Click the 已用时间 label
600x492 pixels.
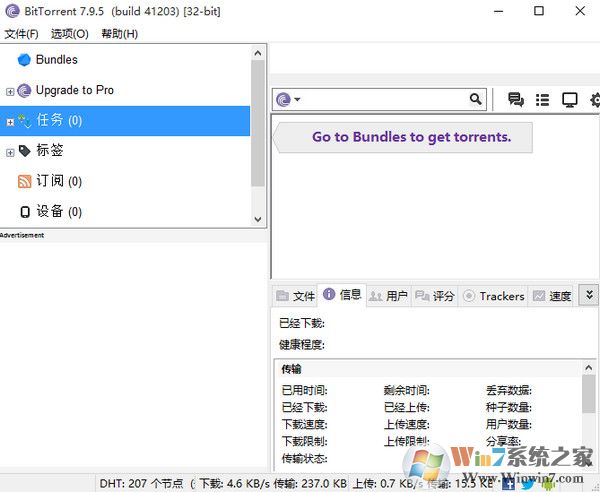pos(305,390)
